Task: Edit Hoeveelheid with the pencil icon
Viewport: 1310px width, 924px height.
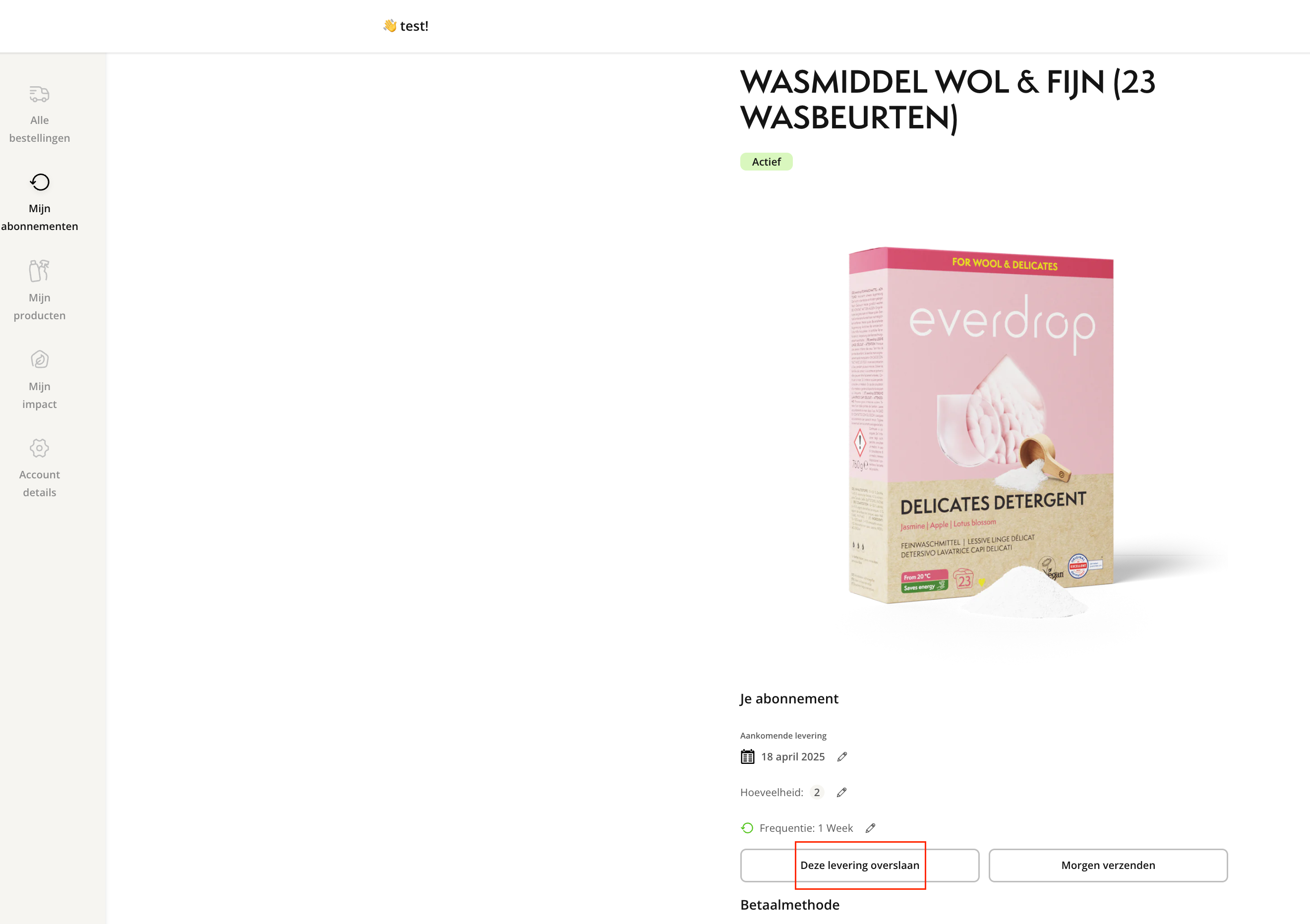Action: tap(841, 793)
